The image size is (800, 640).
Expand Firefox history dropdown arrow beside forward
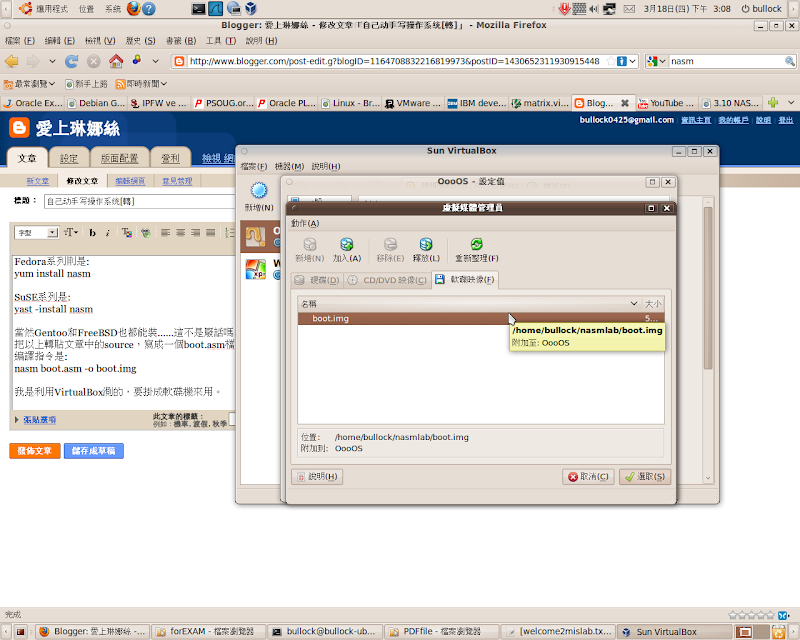(52, 61)
